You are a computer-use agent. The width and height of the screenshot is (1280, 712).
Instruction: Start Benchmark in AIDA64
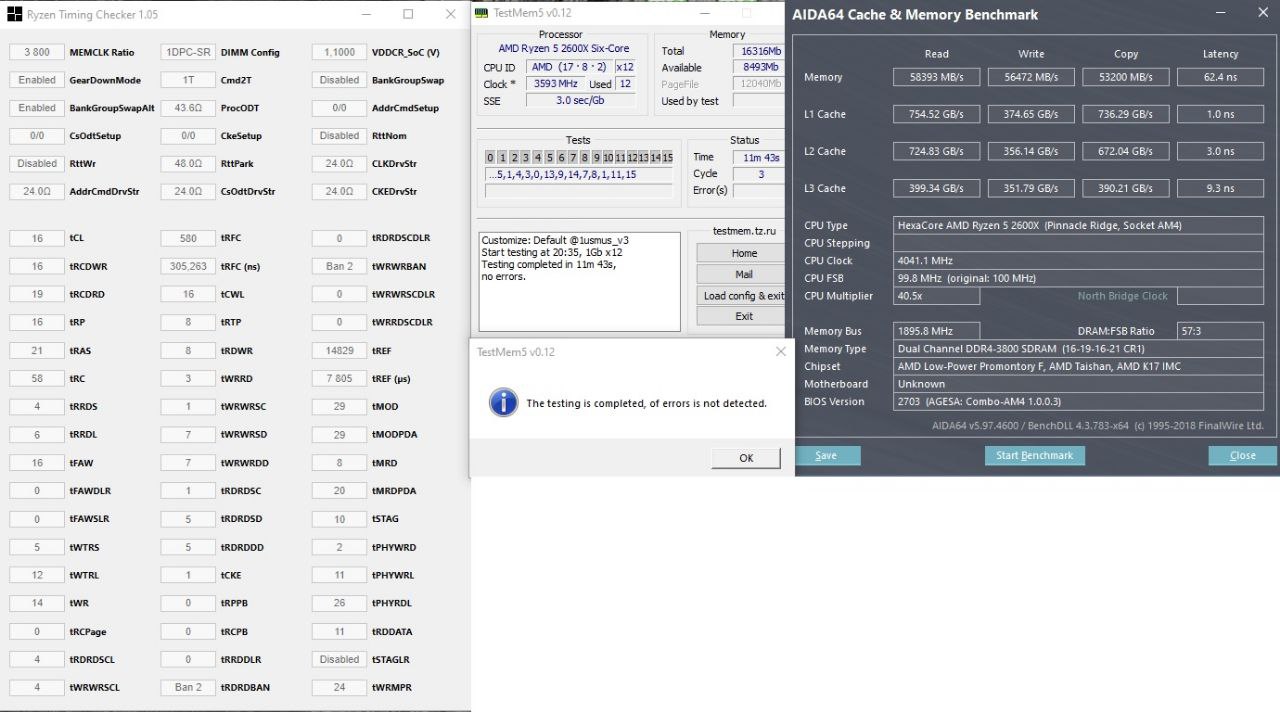point(1034,455)
